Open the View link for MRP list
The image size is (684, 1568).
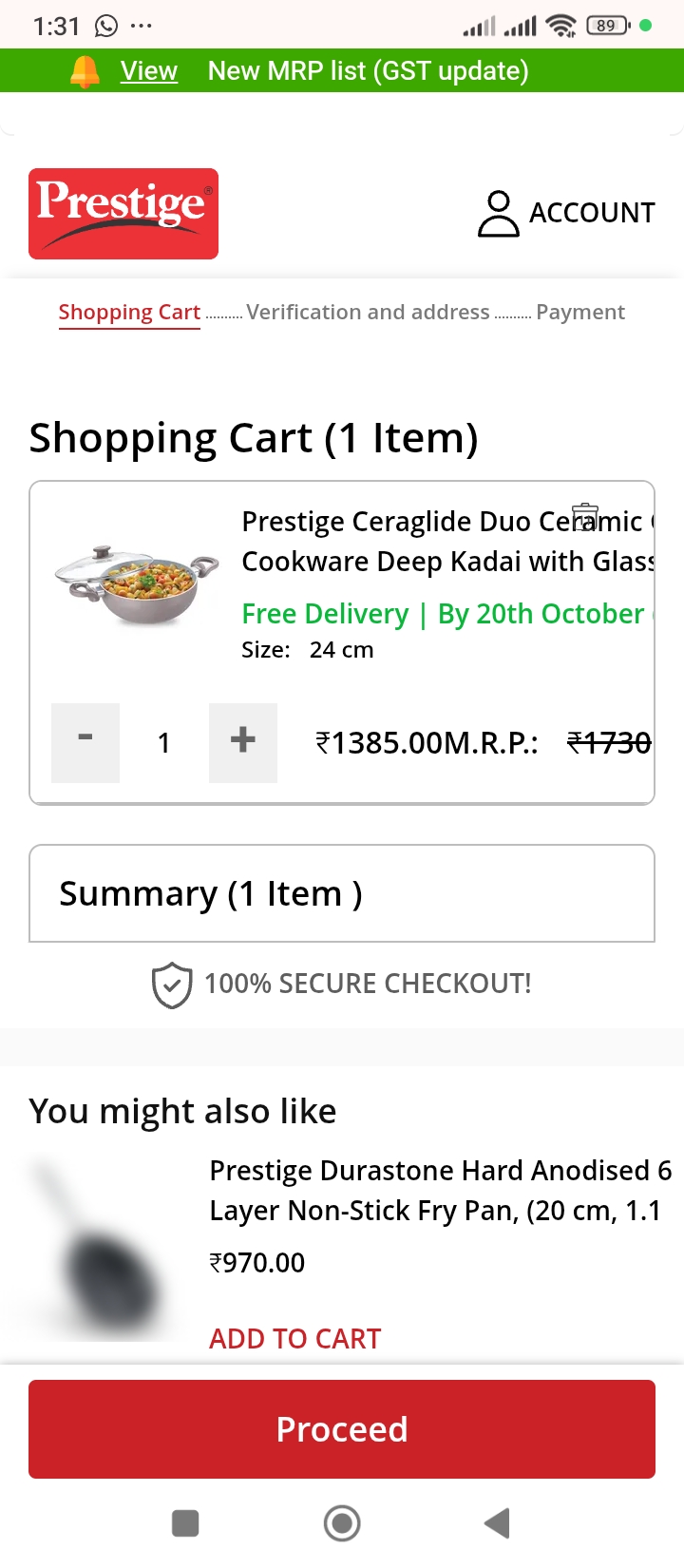(x=149, y=71)
